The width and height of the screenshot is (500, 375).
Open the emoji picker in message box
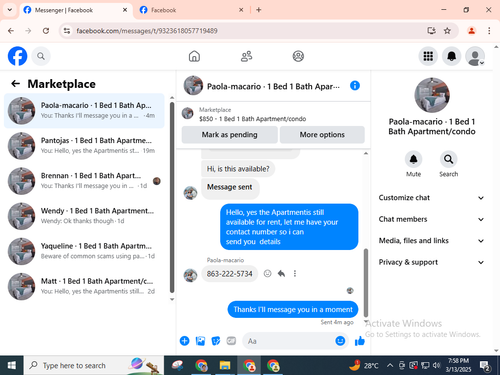click(x=340, y=341)
